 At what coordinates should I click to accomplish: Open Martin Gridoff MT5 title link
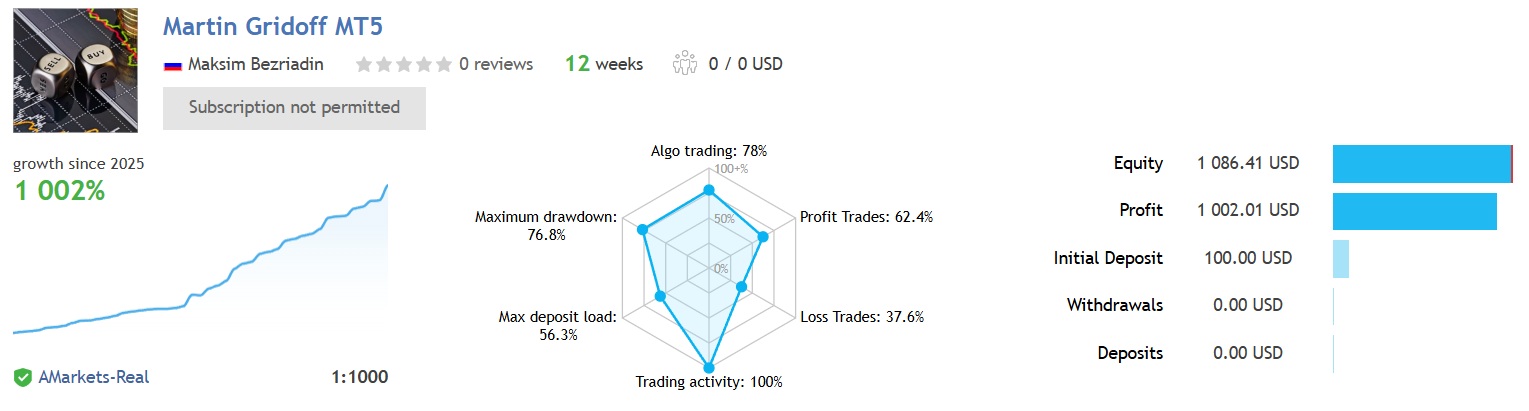point(273,27)
